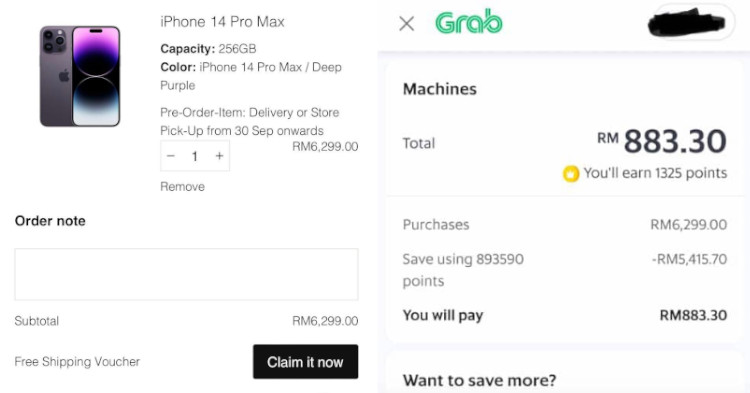The width and height of the screenshot is (750, 393).
Task: Click the iPhone 14 Pro Max title
Action: (x=222, y=22)
